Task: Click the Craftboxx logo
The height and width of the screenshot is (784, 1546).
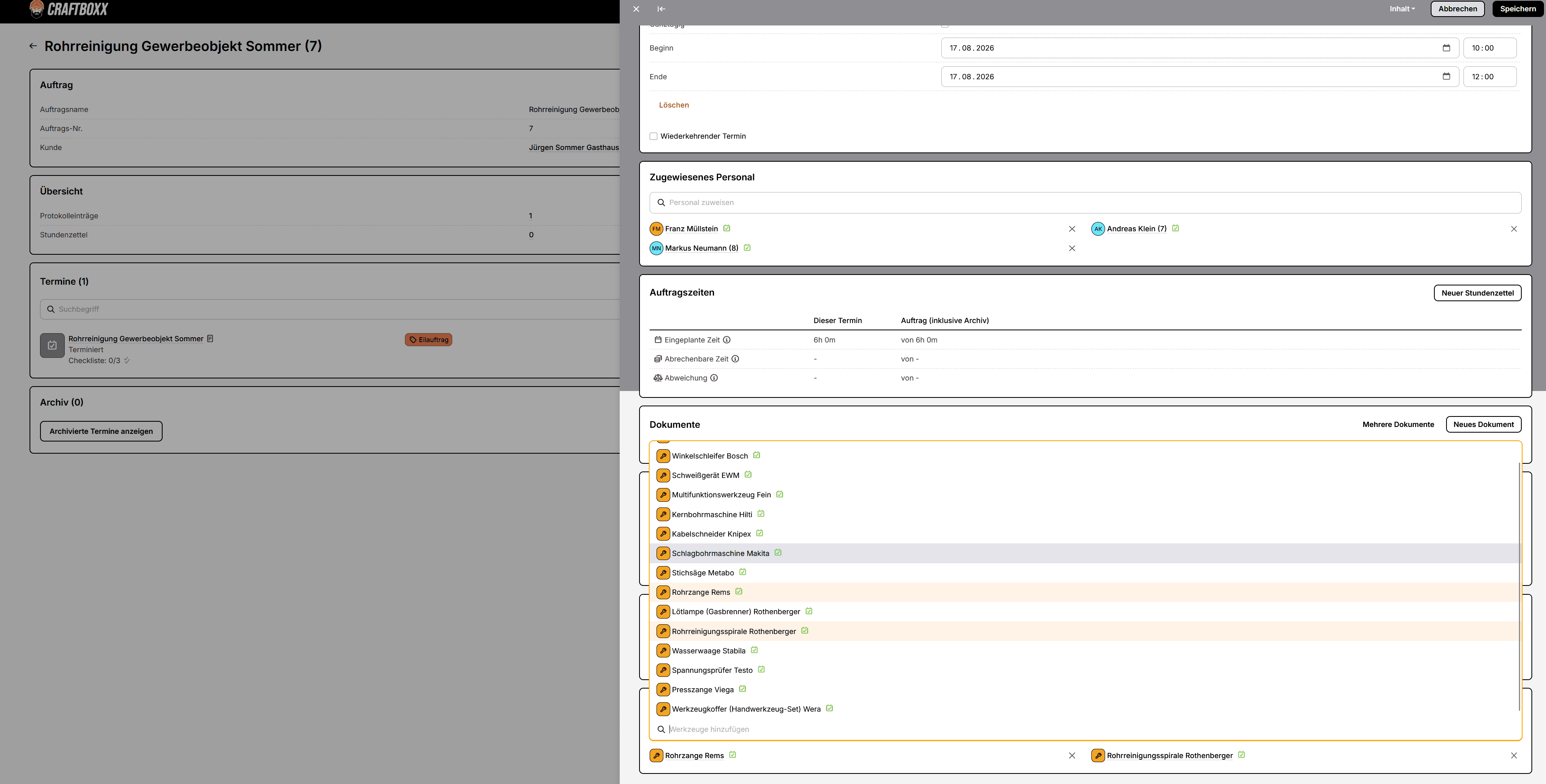Action: [69, 9]
